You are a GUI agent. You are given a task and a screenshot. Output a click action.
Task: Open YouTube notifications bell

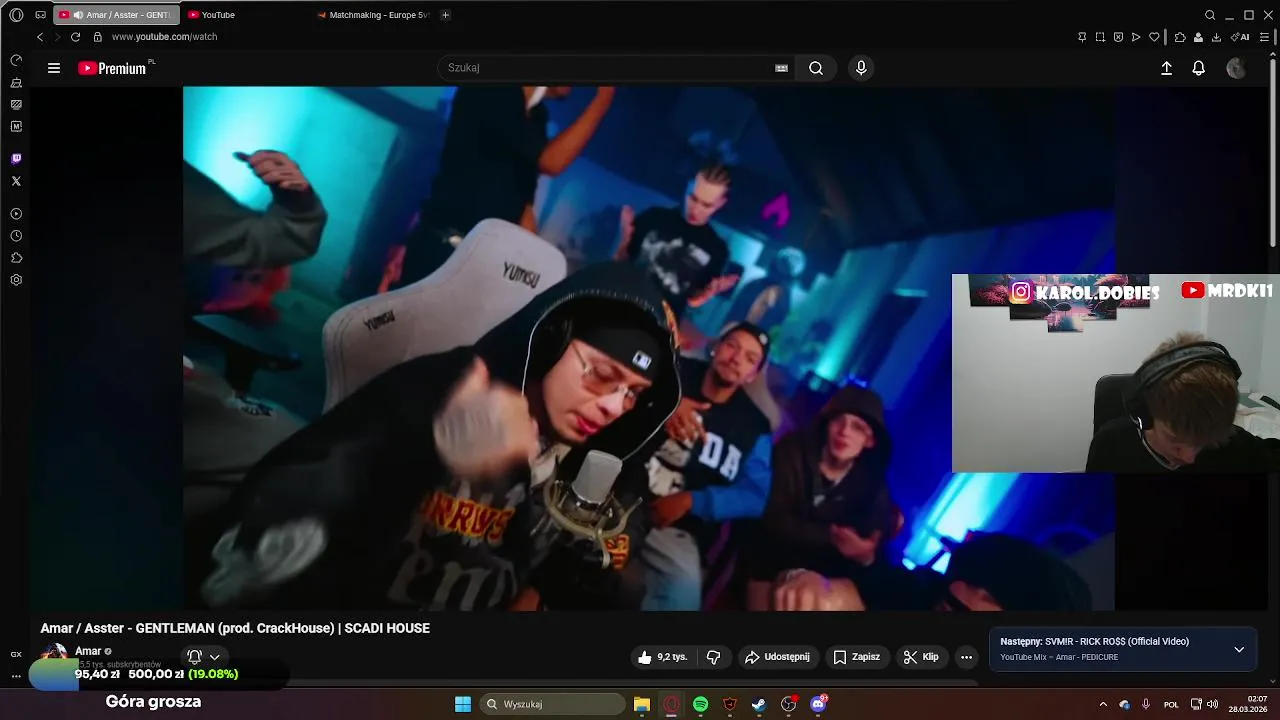[1198, 68]
